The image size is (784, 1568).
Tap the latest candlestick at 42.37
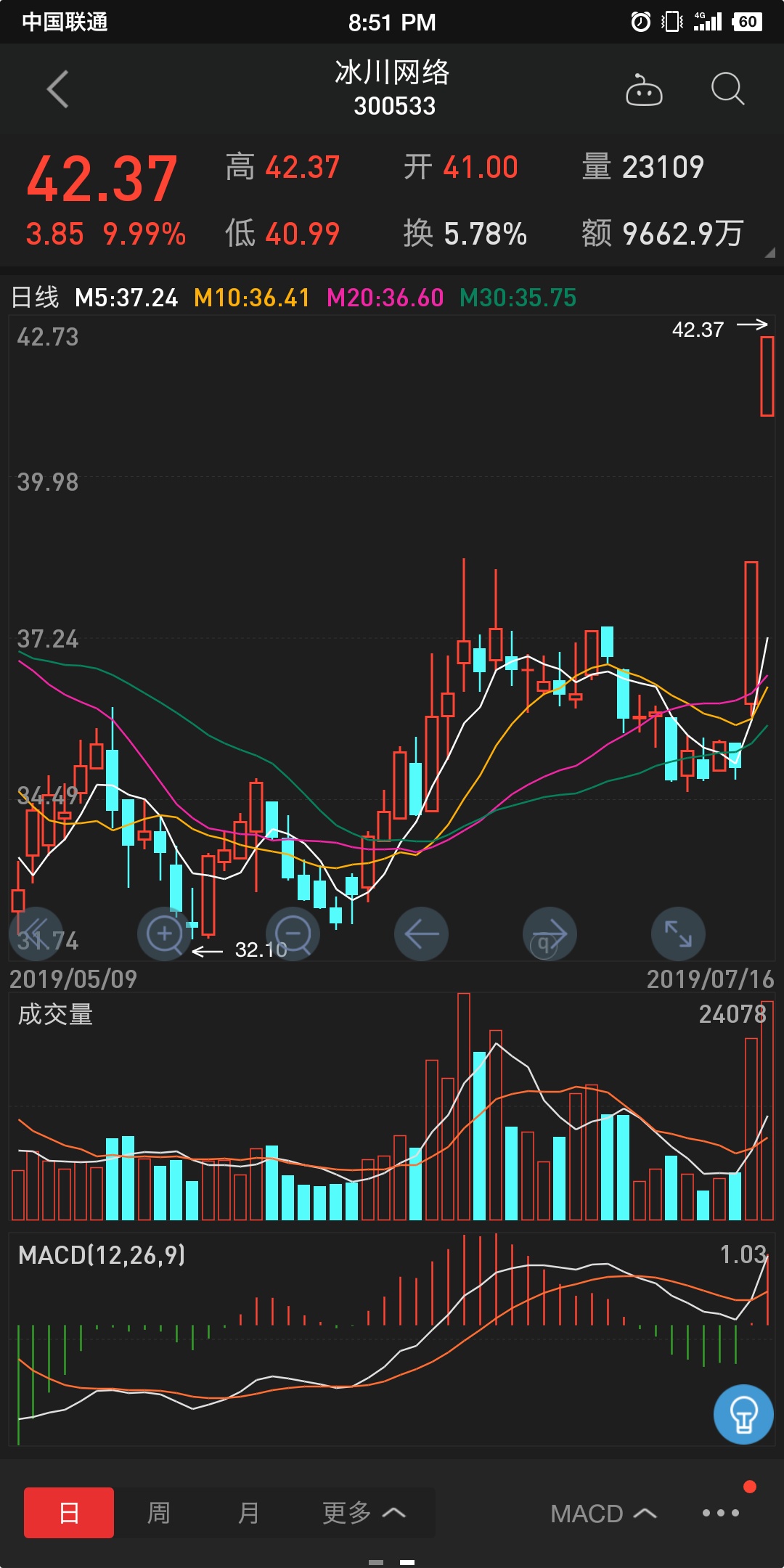[767, 376]
